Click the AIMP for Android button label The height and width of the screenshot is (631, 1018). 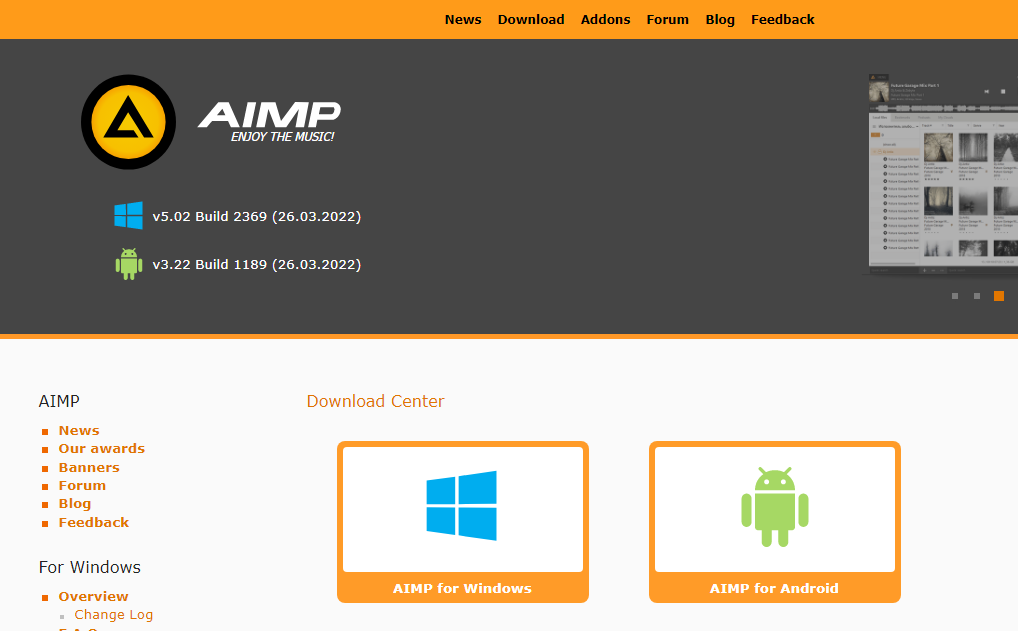point(774,588)
